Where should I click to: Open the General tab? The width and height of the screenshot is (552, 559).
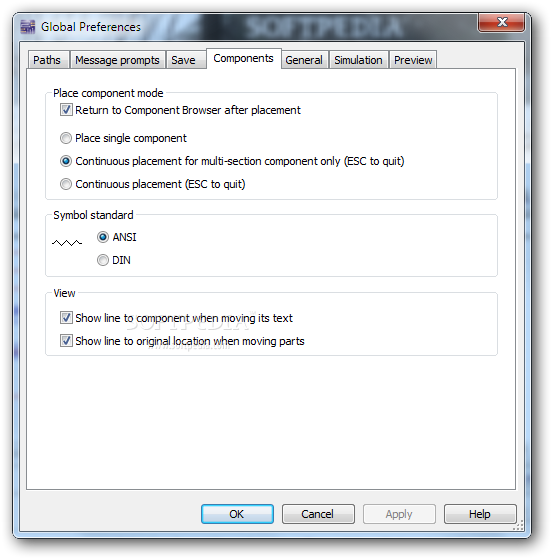click(x=304, y=60)
